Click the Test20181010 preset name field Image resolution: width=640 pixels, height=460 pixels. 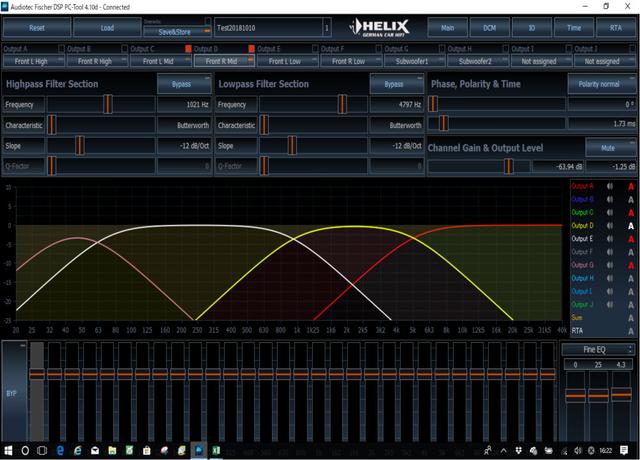269,28
